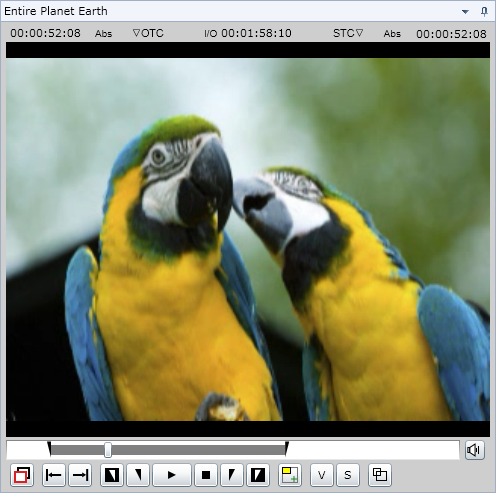This screenshot has height=493, width=496.
Task: Open the STC timecode dropdown
Action: 348,33
